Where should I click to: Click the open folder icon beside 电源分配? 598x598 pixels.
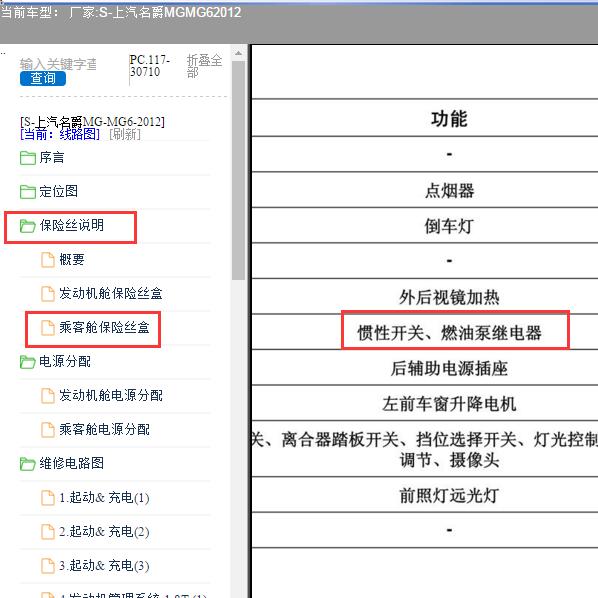click(27, 362)
